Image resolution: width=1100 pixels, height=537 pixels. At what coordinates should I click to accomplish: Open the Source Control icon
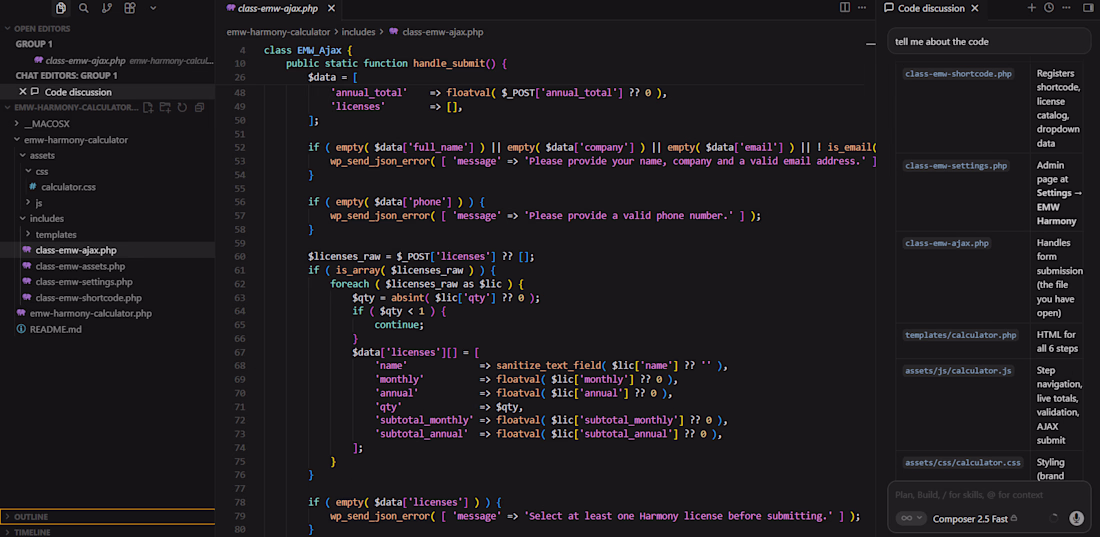(x=107, y=8)
